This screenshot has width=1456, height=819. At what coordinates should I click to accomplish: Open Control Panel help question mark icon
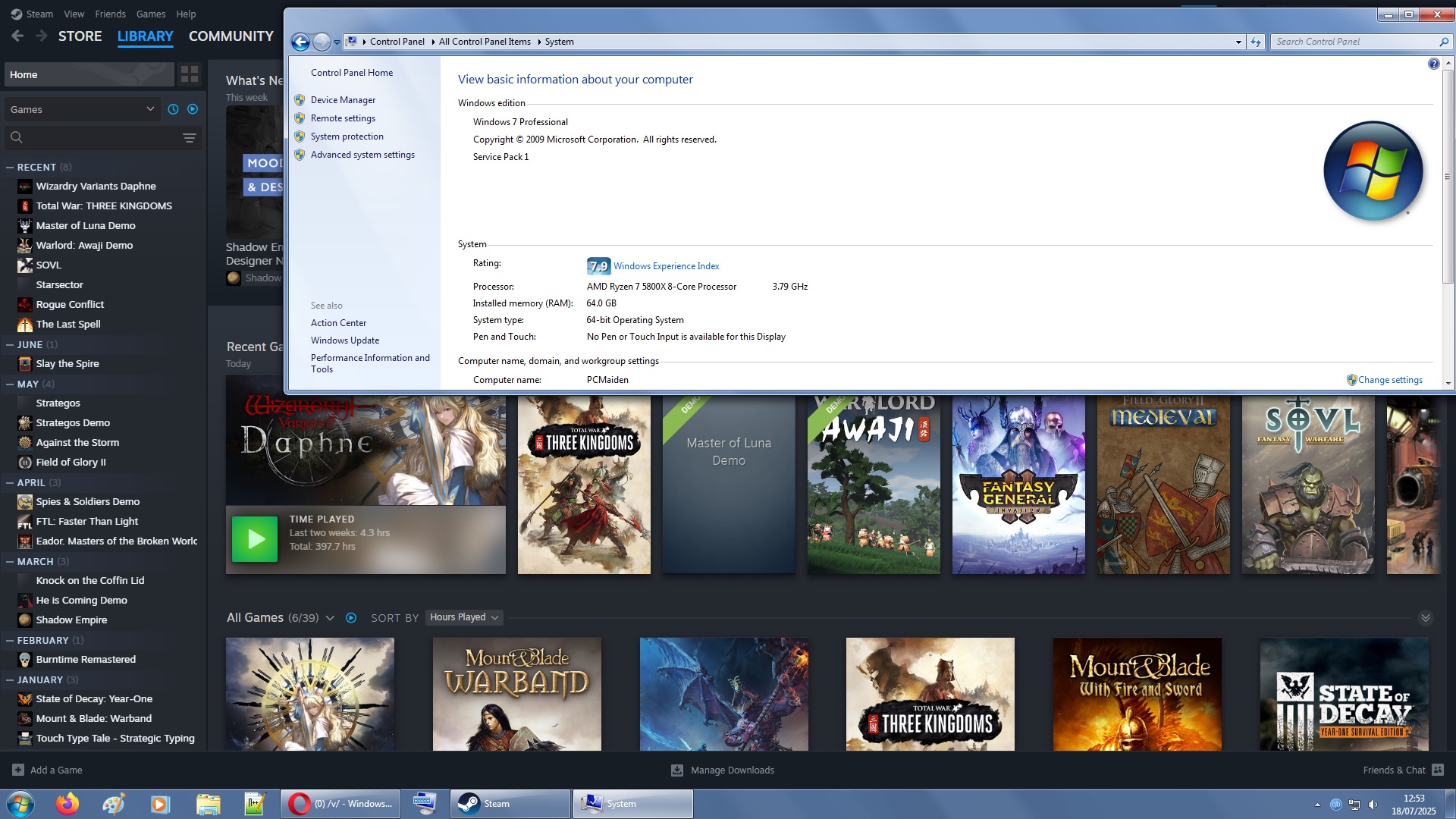1433,64
